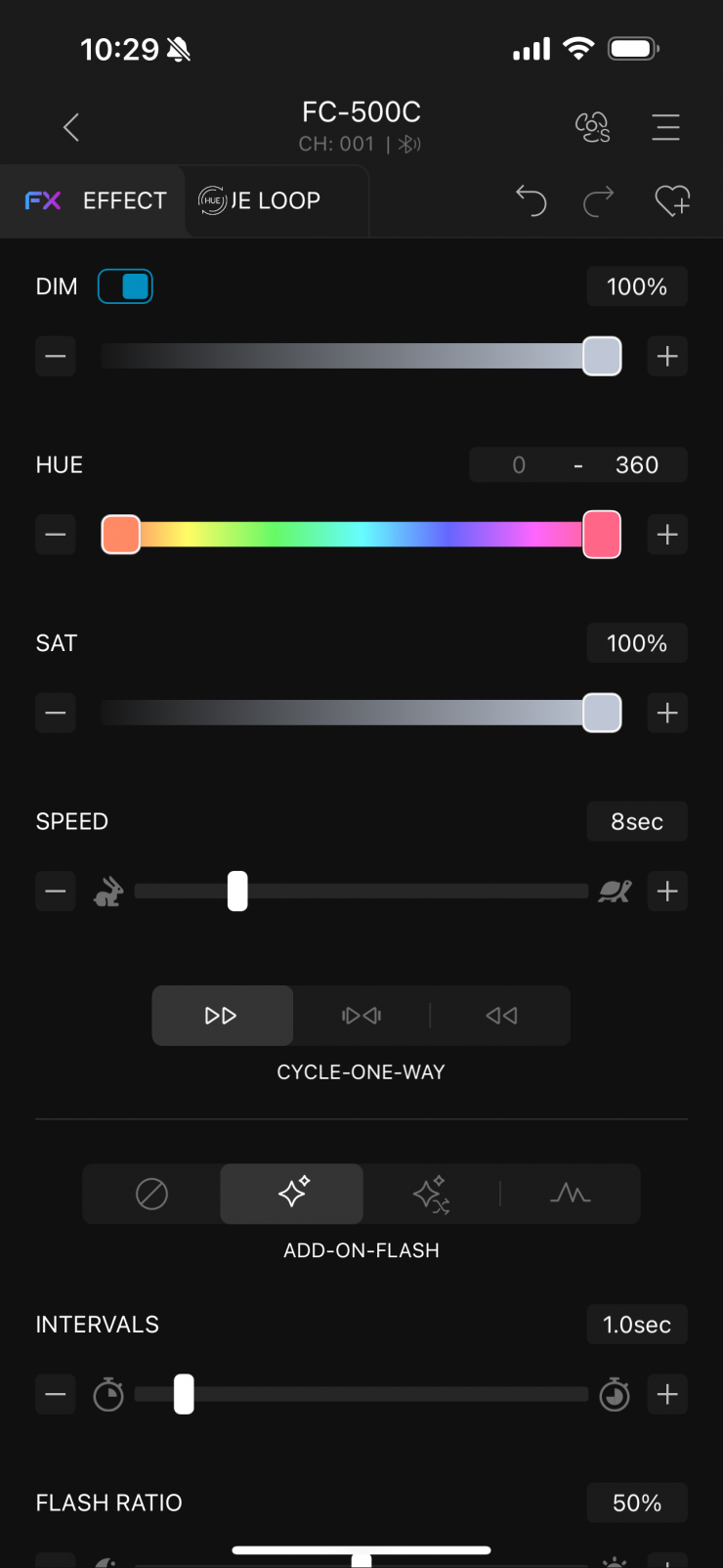Add to favorites with heart icon
Image resolution: width=723 pixels, height=1568 pixels.
tap(672, 200)
